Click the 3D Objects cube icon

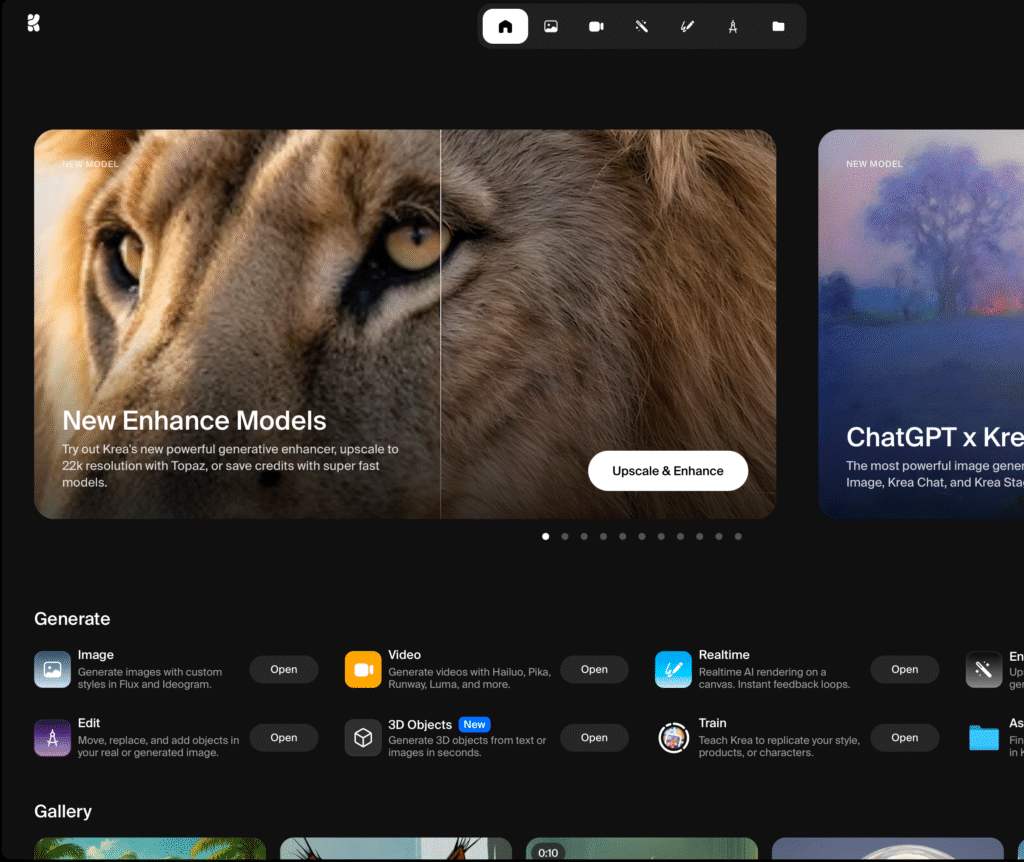363,738
